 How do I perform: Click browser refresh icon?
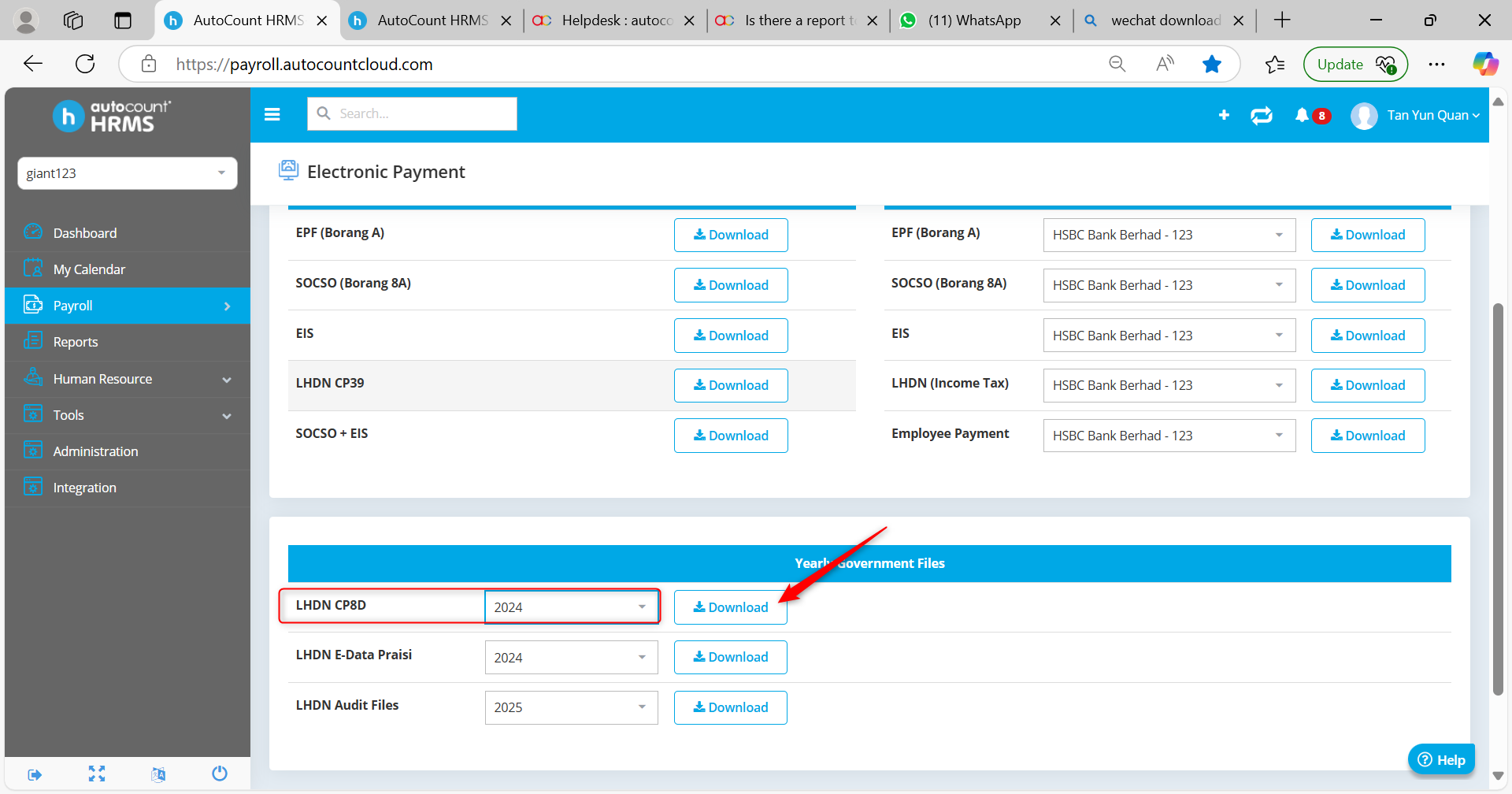(85, 64)
